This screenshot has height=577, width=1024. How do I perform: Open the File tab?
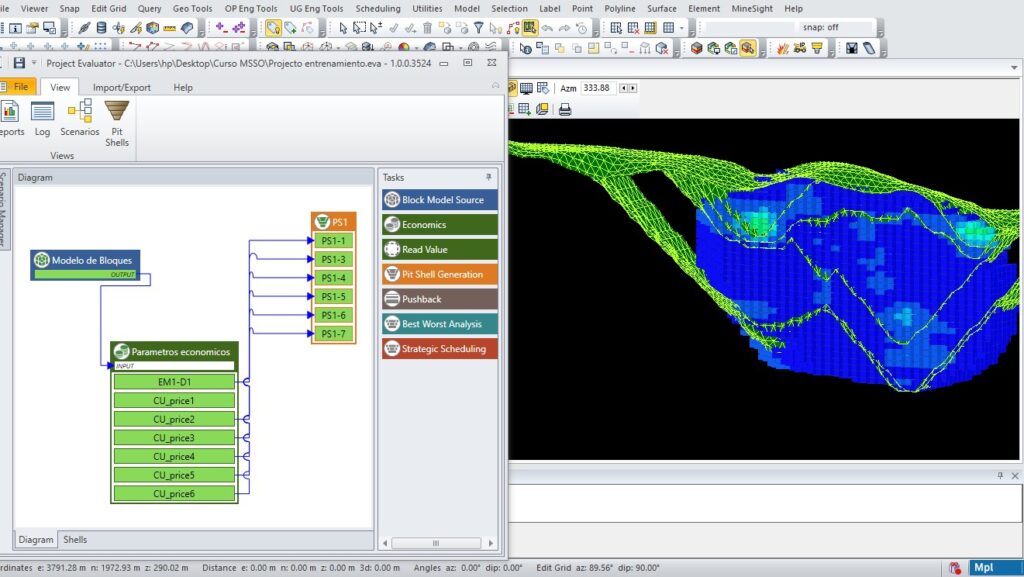pyautogui.click(x=16, y=86)
